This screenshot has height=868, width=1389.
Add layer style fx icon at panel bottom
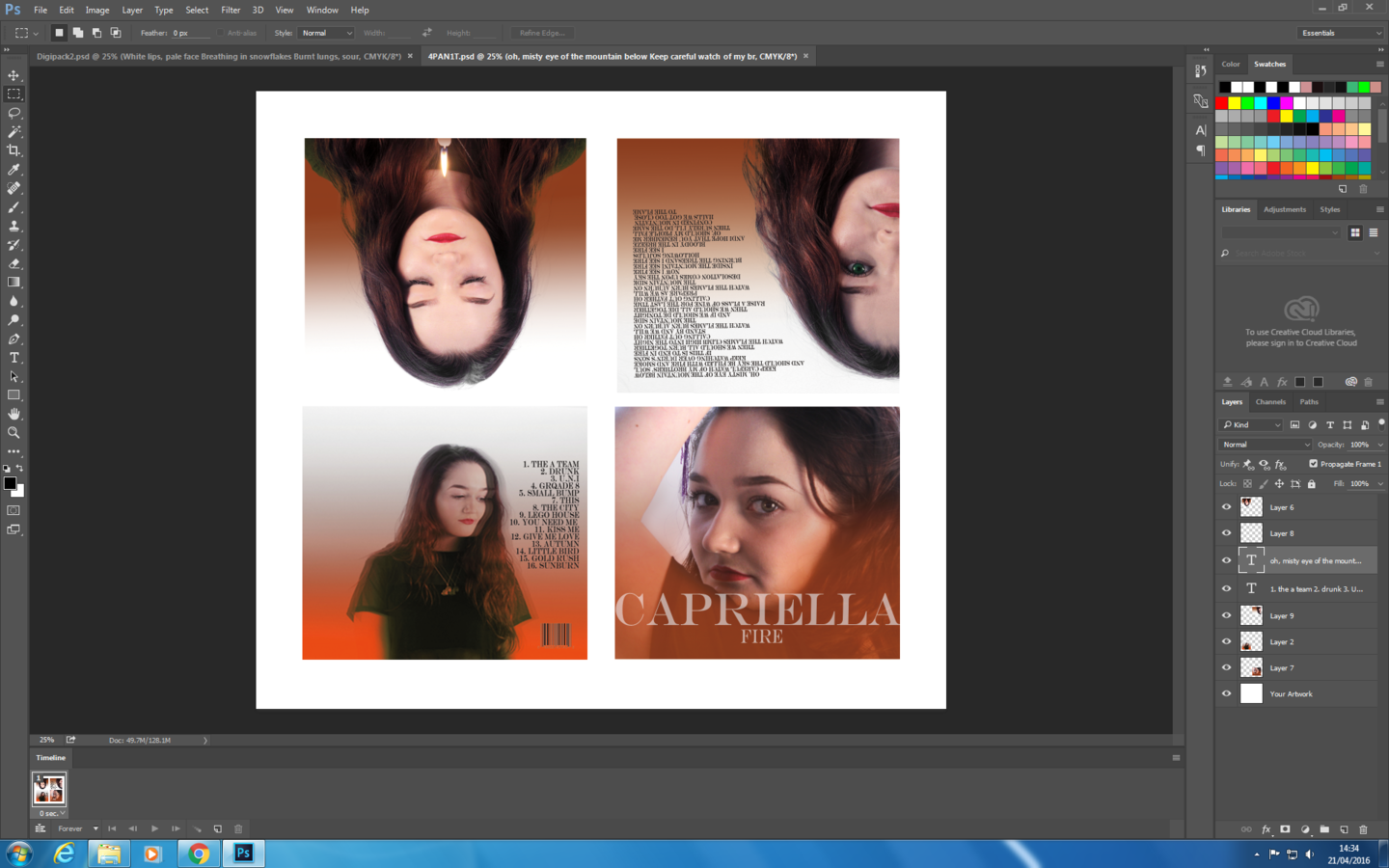(1266, 829)
